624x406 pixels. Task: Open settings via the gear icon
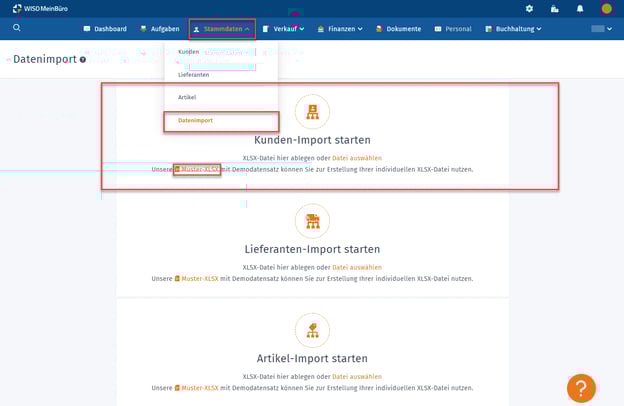point(529,8)
